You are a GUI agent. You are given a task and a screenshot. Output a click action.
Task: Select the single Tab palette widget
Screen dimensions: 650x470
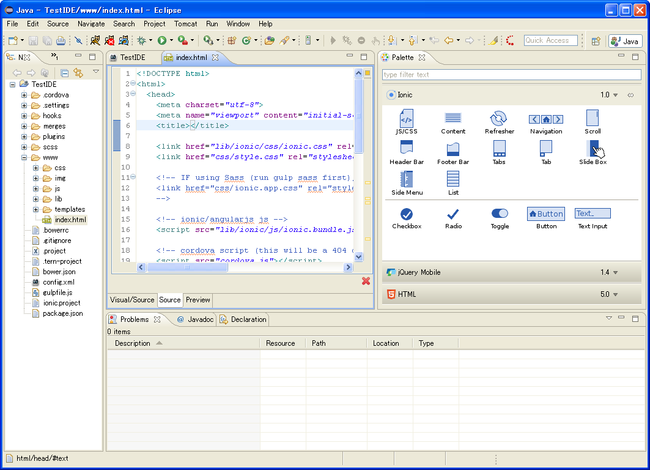point(546,153)
